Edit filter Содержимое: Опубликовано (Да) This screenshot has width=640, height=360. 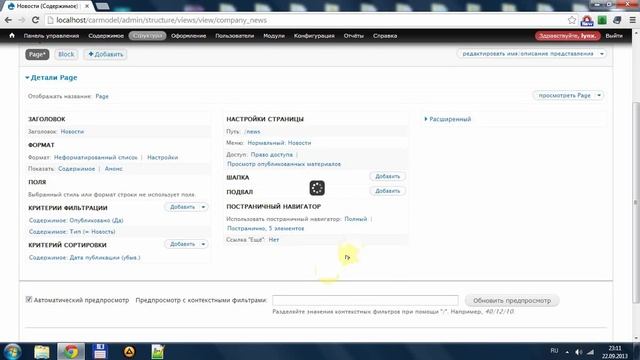(76, 220)
